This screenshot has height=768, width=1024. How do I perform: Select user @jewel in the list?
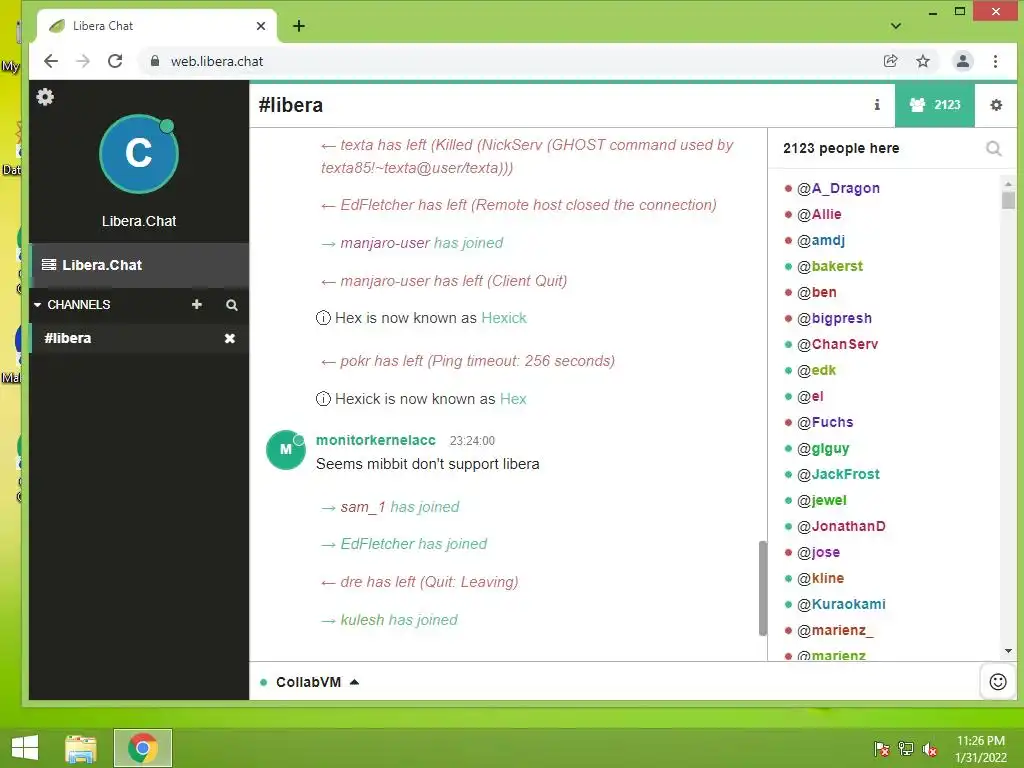pos(822,500)
